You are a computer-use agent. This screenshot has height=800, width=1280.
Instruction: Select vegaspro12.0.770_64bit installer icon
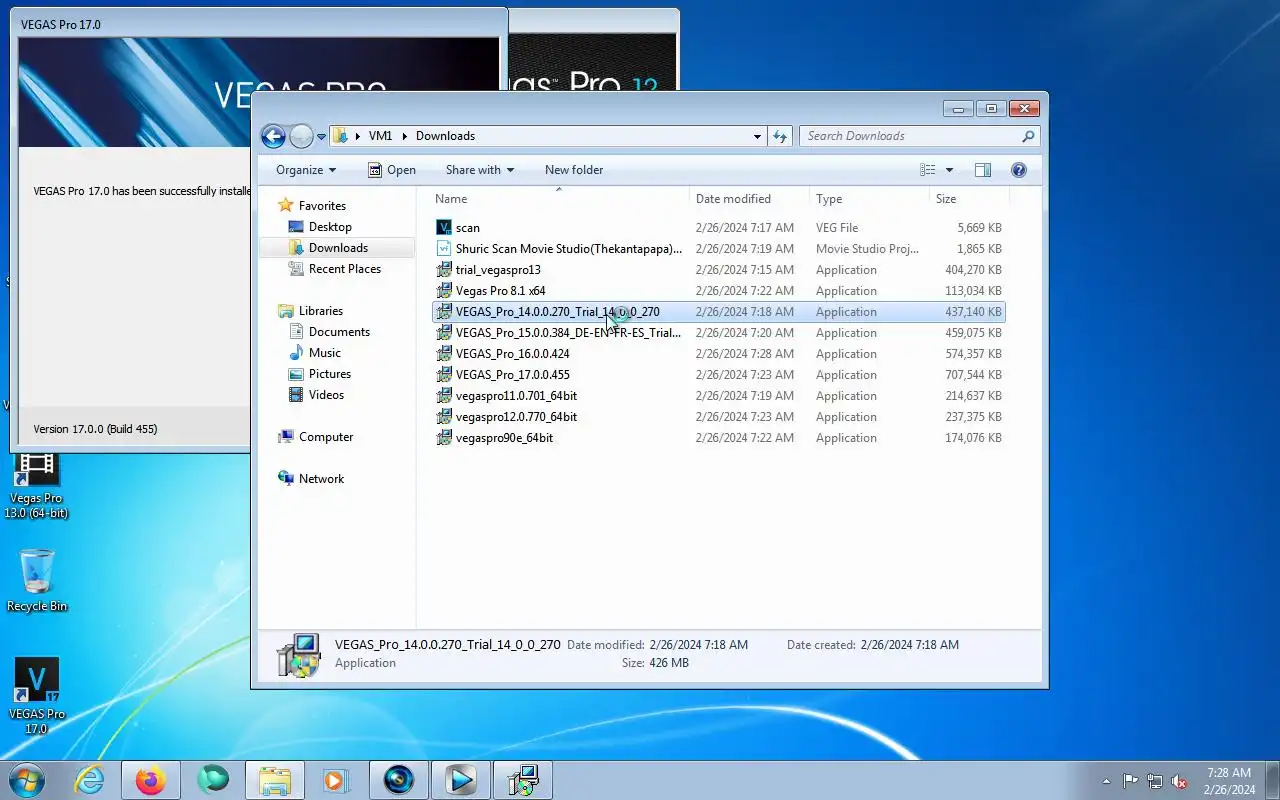(444, 417)
